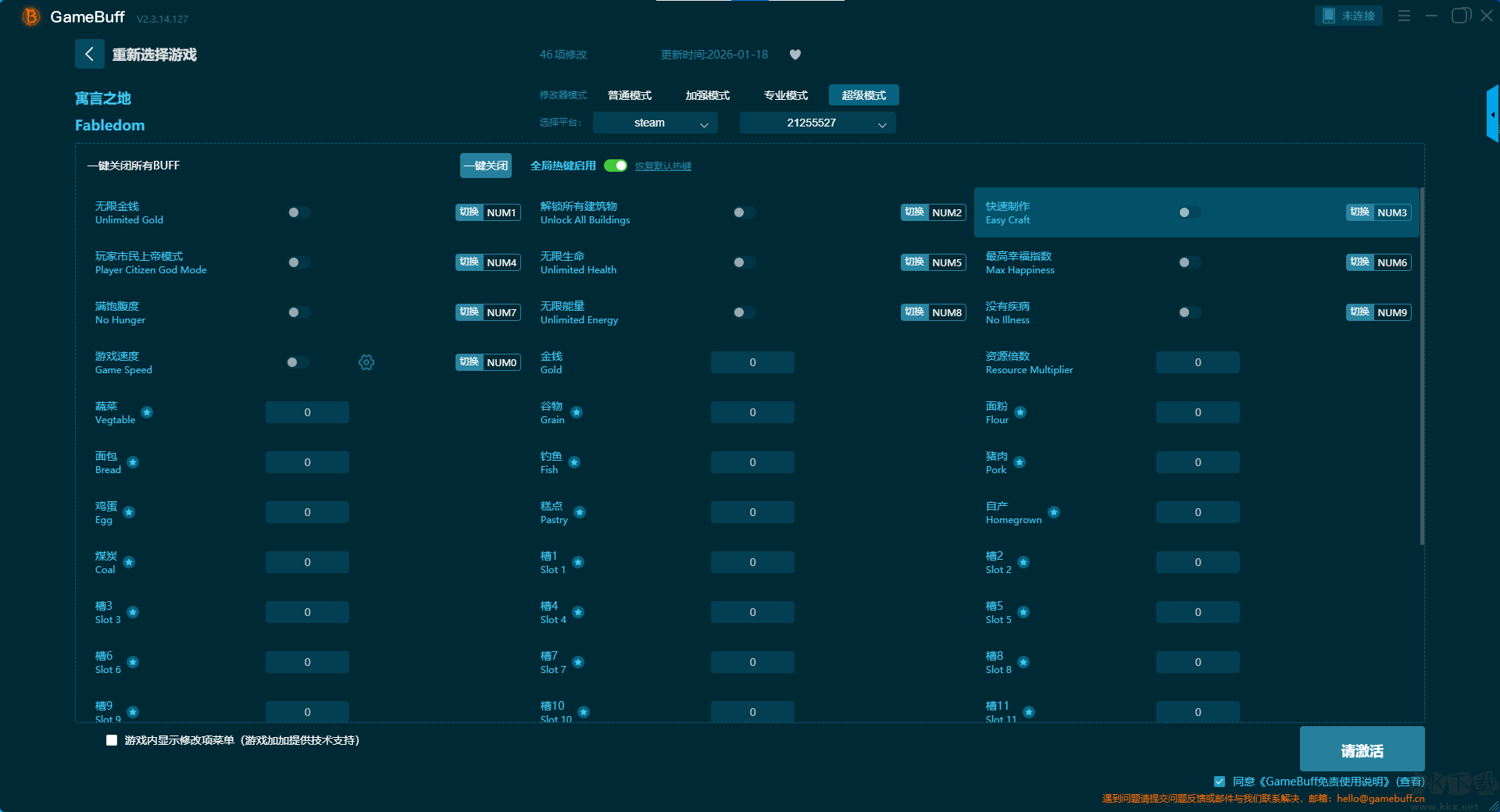Click the star icon beside Homegrown
1500x812 pixels.
click(x=1054, y=512)
